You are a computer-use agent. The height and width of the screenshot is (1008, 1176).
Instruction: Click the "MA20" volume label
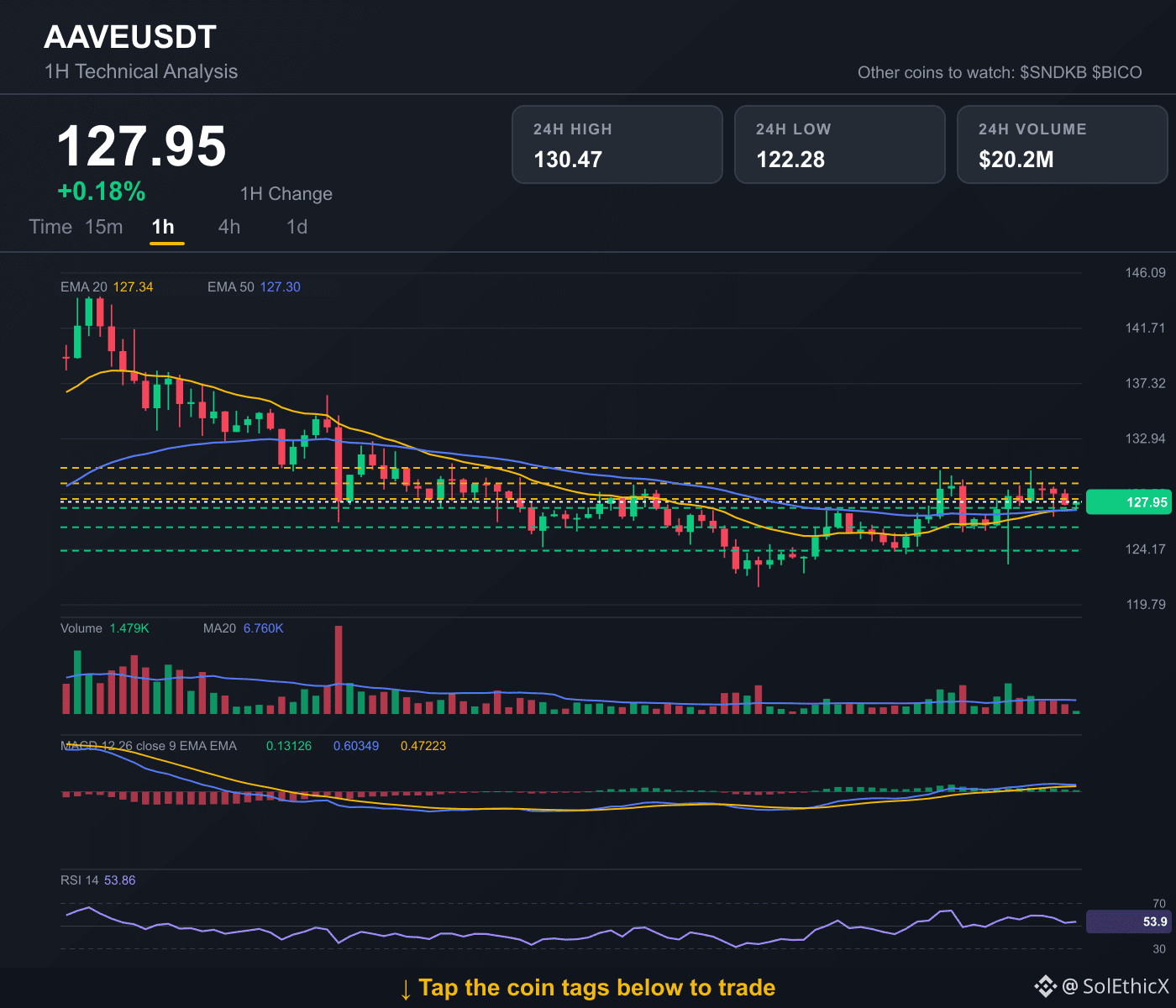[220, 628]
